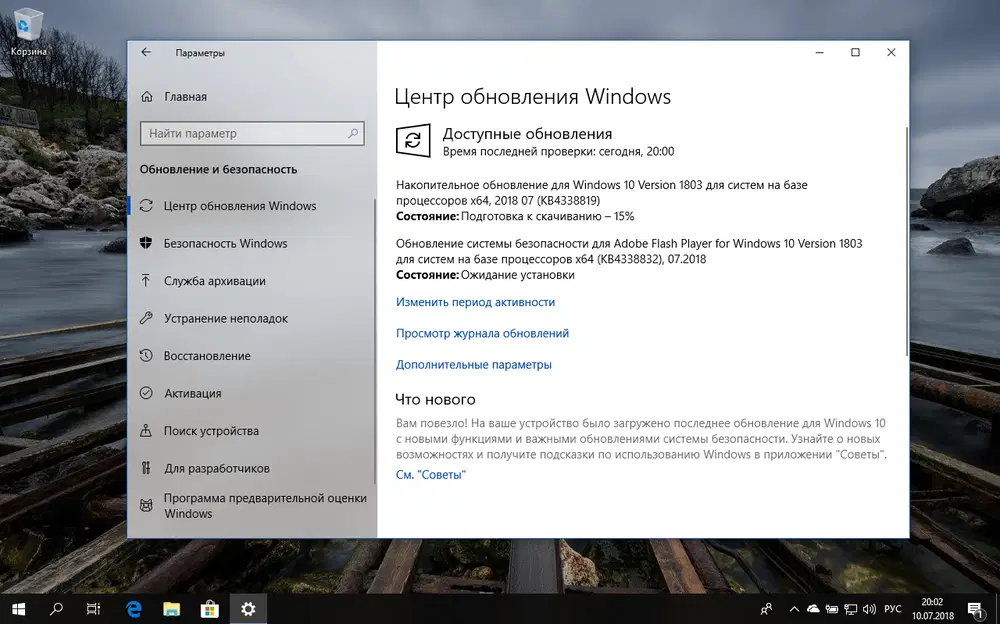Select Служба архивации in the sidebar
The image size is (1000, 624).
212,281
